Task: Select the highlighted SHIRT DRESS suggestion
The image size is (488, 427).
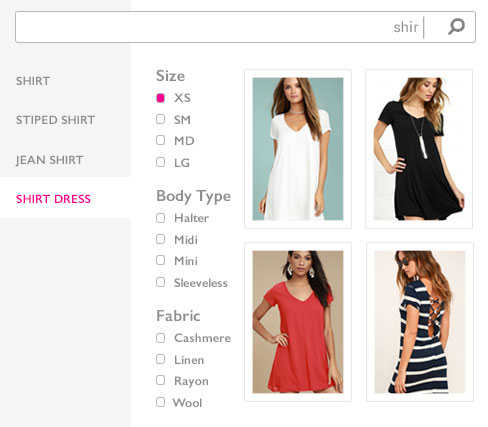Action: point(53,199)
